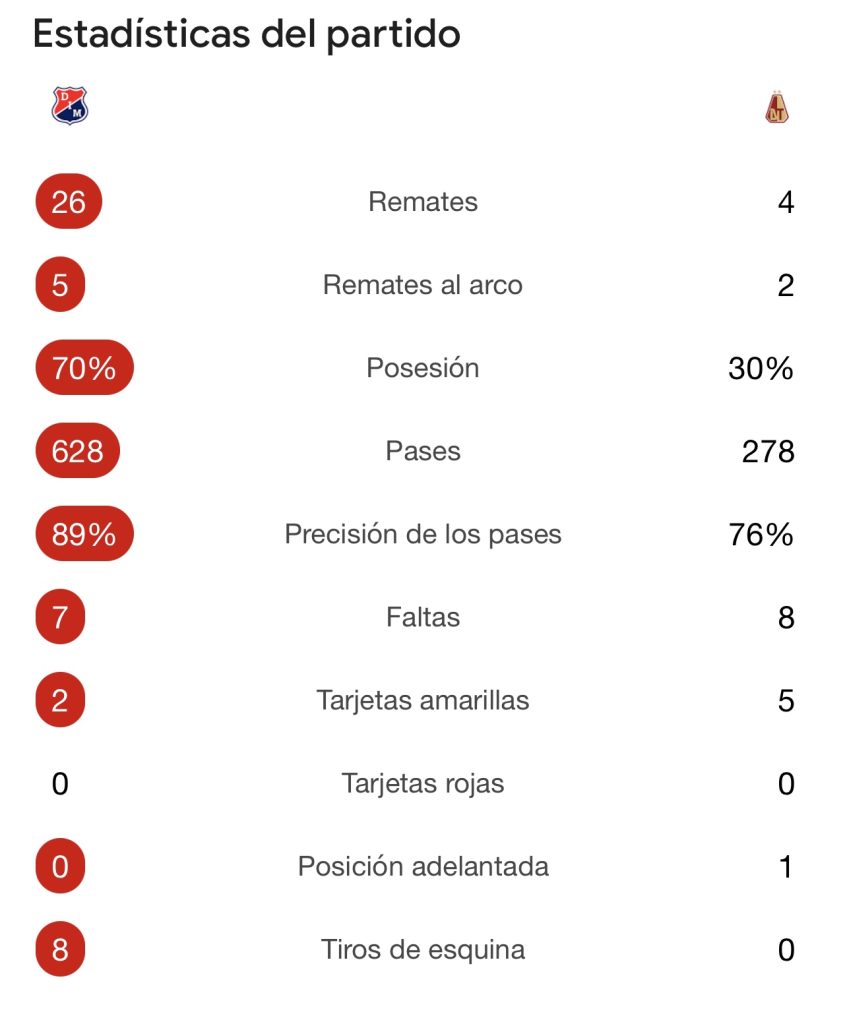847x1024 pixels.
Task: Click the Remates al arco label
Action: click(x=423, y=285)
